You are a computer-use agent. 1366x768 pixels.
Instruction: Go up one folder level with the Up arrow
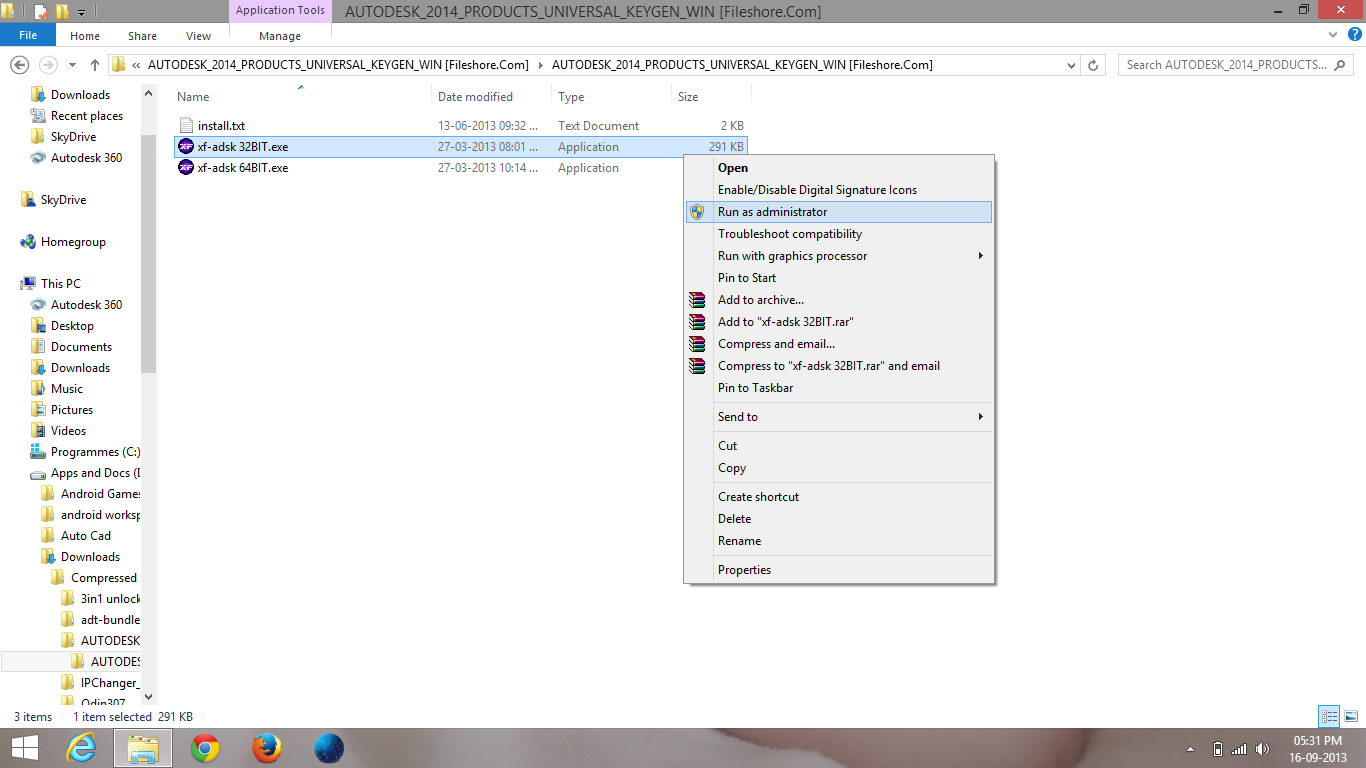click(x=95, y=65)
